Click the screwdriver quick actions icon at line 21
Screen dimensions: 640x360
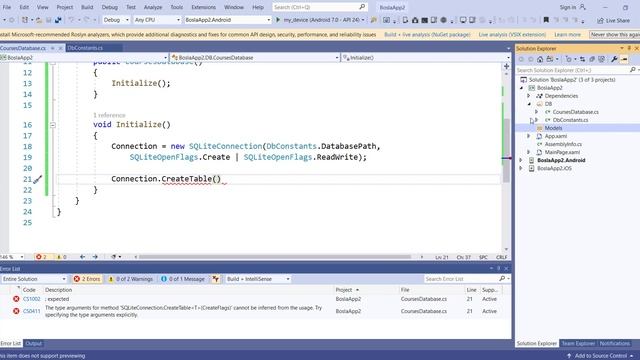click(38, 179)
